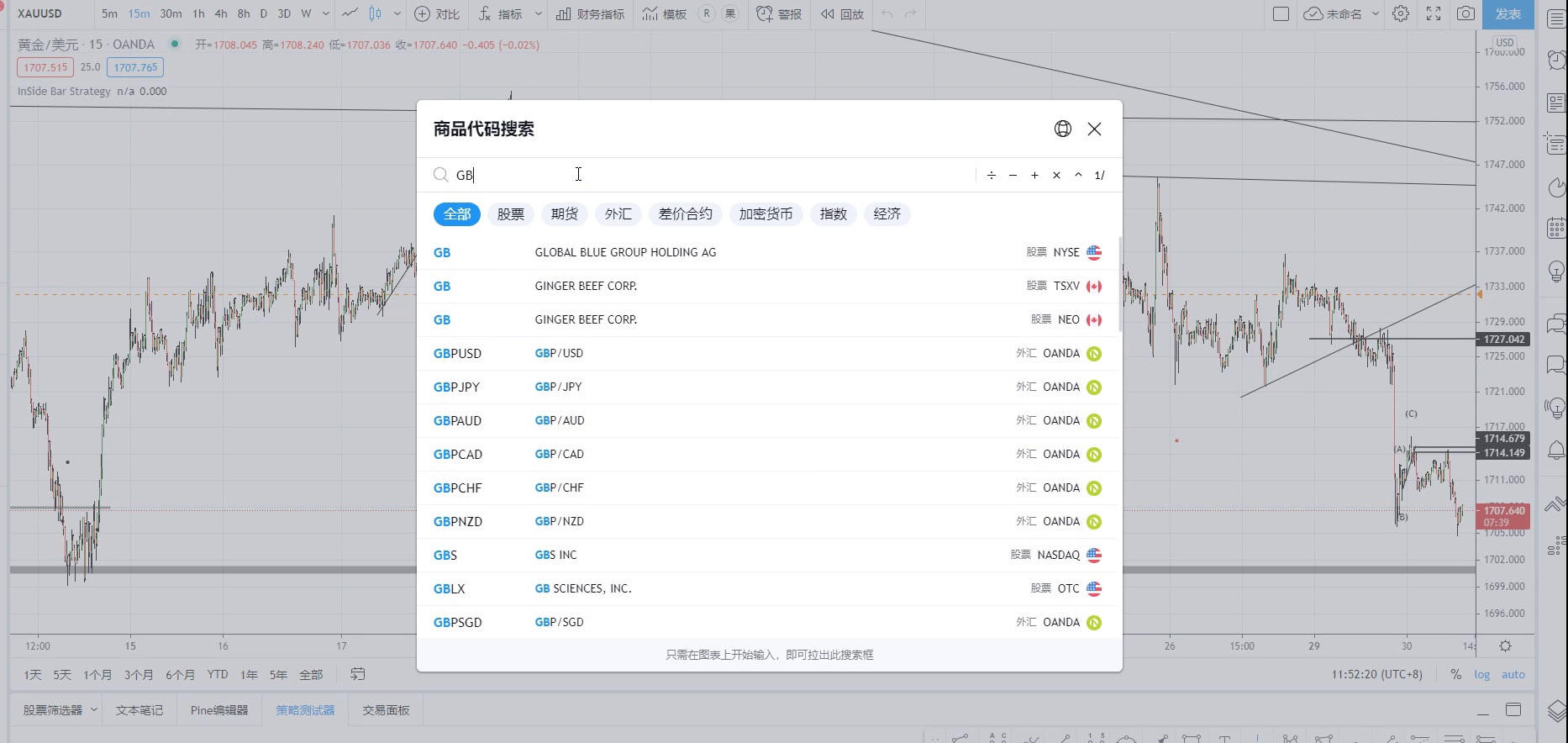Image resolution: width=1568 pixels, height=743 pixels.
Task: Create a new alert (警报)
Action: pos(779,13)
